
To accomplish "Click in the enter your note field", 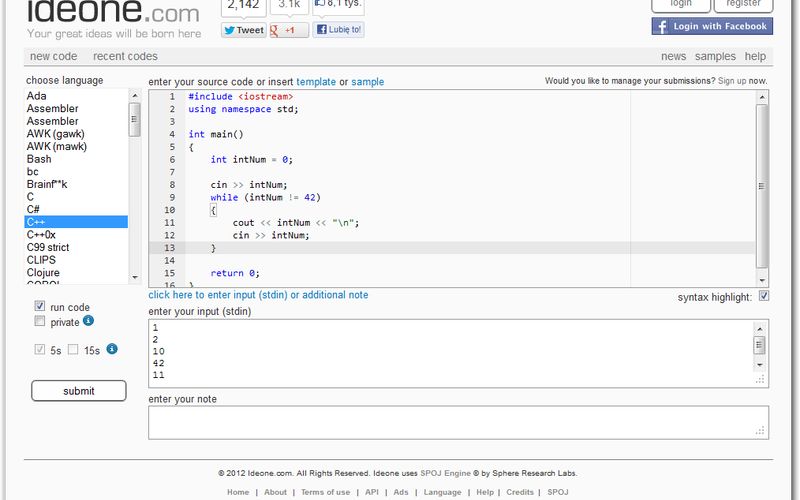I will [x=458, y=422].
